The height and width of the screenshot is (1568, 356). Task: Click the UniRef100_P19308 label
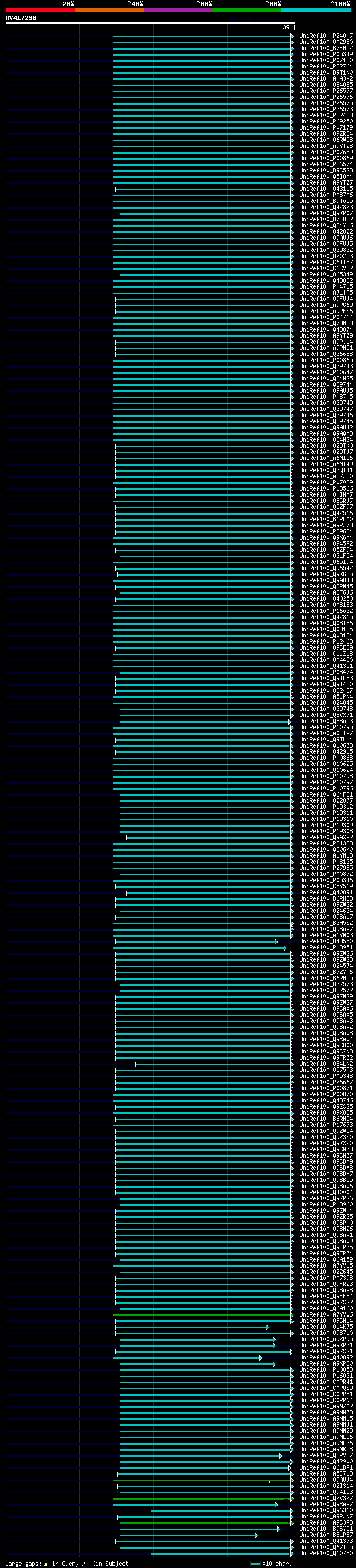click(x=326, y=832)
